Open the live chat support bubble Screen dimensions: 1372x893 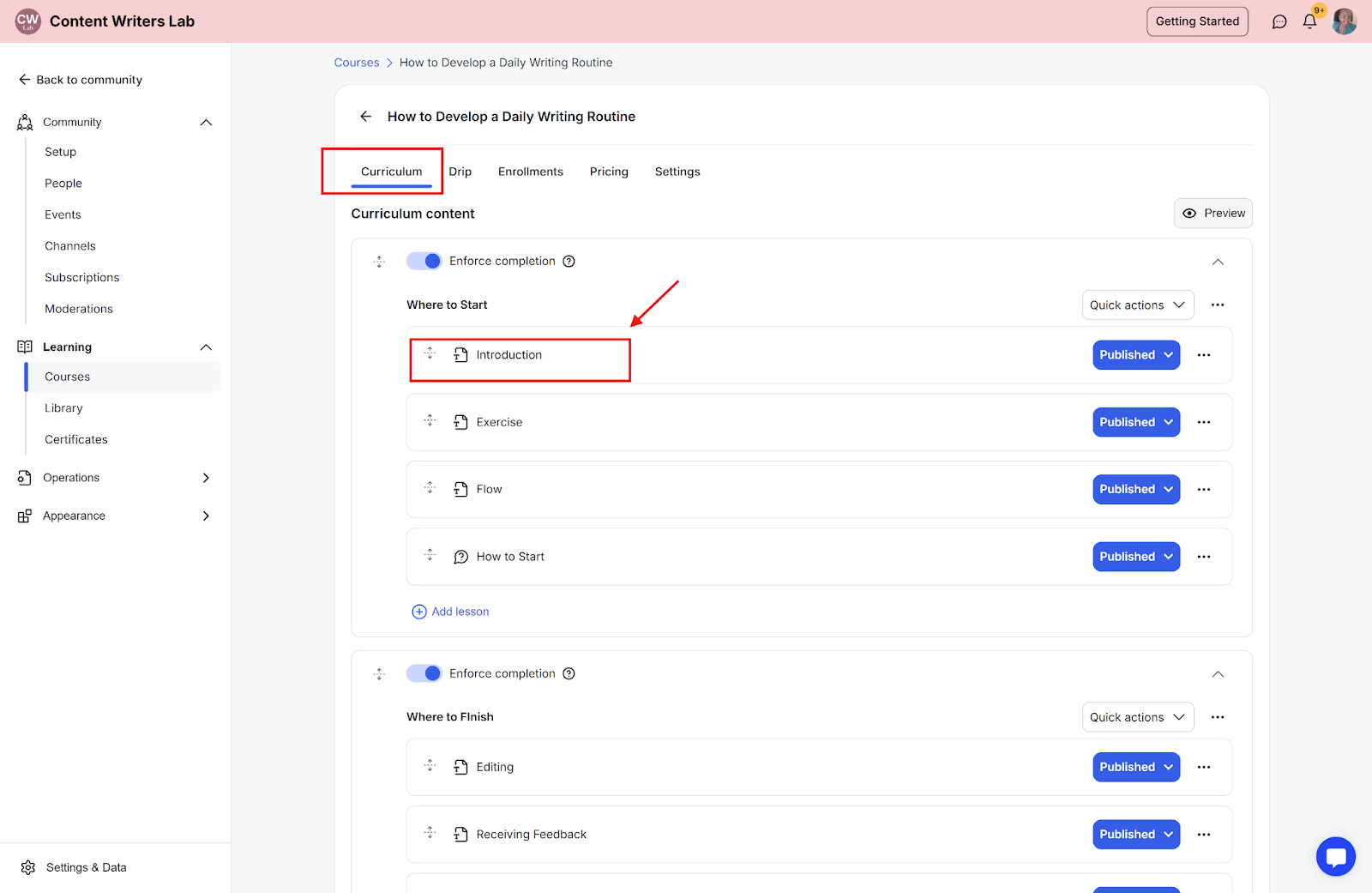click(1335, 856)
